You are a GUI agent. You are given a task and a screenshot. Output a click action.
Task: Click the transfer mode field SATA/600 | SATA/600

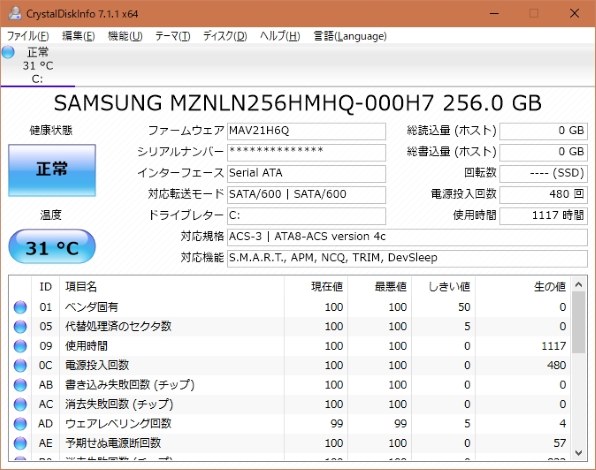point(306,195)
